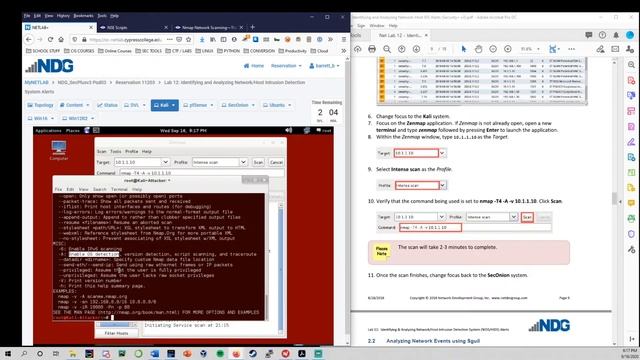
Task: Zoom in PDF with plus circle
Action: pyautogui.click(x=508, y=49)
